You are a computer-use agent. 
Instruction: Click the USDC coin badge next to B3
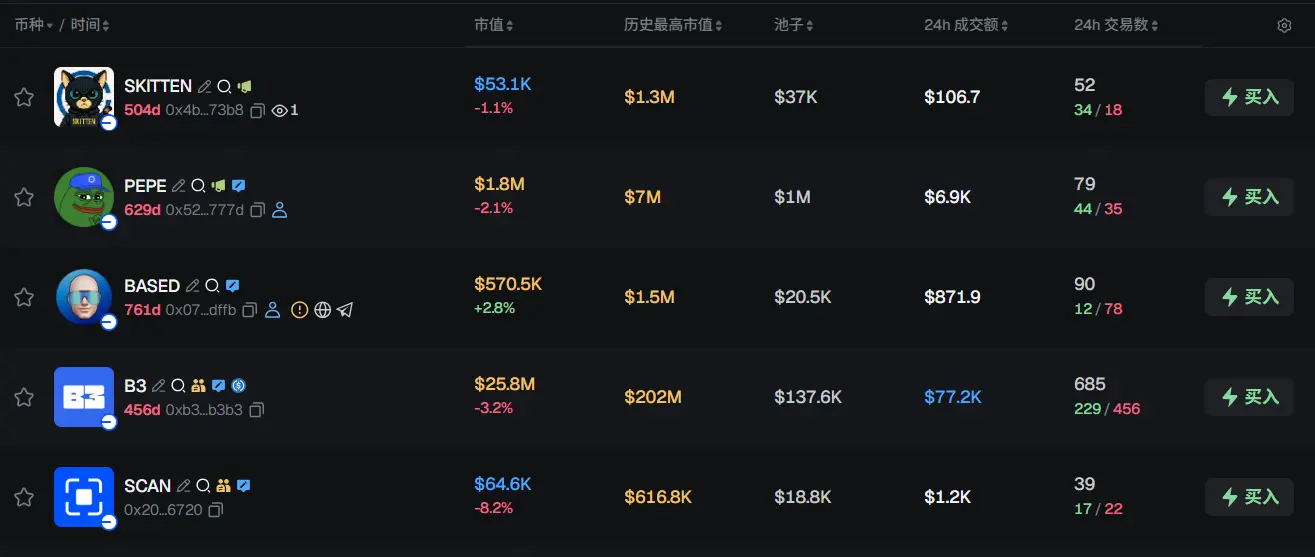click(x=238, y=386)
